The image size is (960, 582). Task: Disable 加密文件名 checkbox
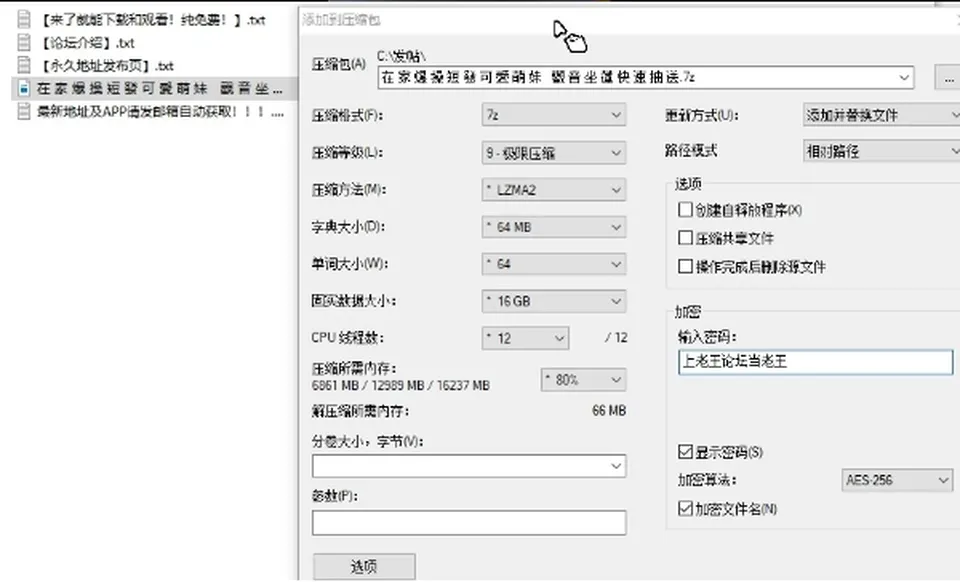(685, 509)
